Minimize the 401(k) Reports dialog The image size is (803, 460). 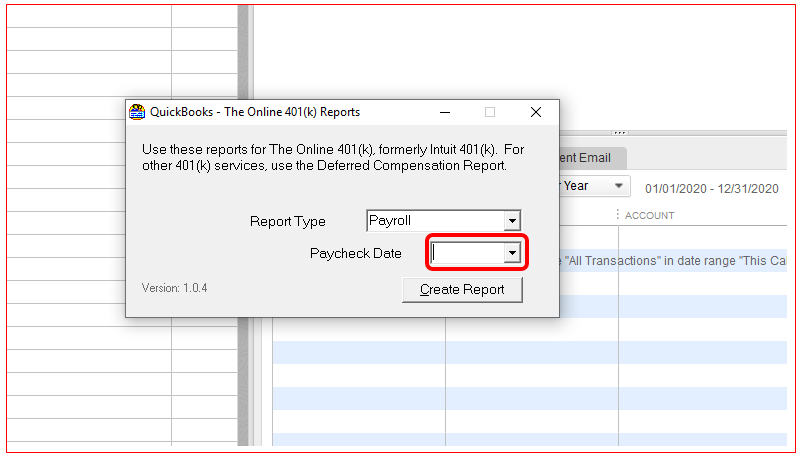tap(445, 112)
